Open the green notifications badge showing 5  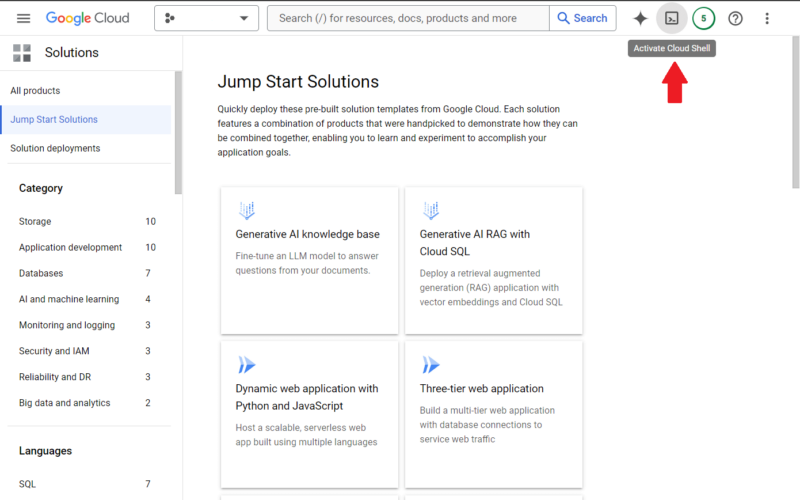click(x=704, y=19)
